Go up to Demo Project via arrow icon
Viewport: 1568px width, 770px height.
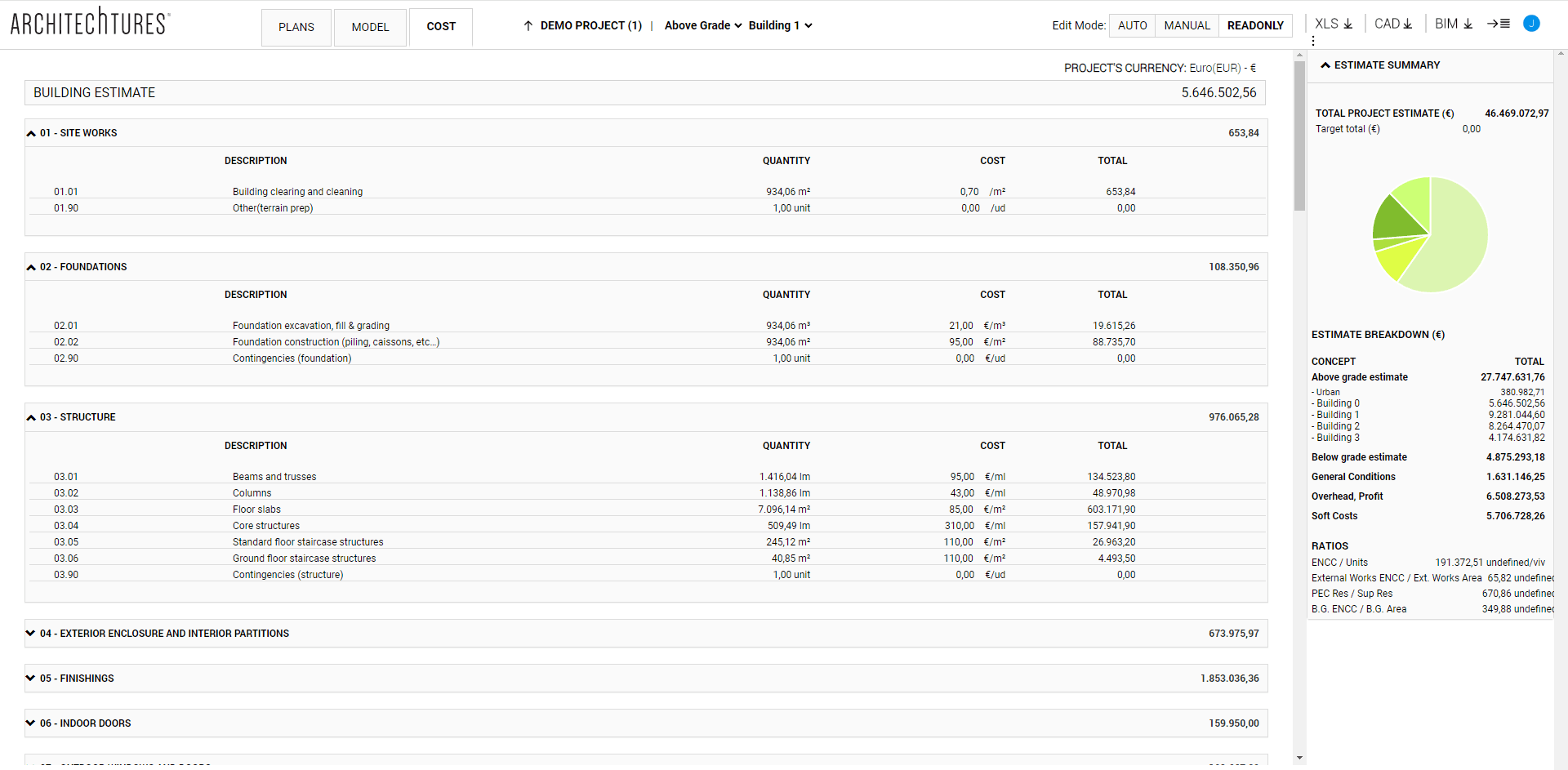528,26
